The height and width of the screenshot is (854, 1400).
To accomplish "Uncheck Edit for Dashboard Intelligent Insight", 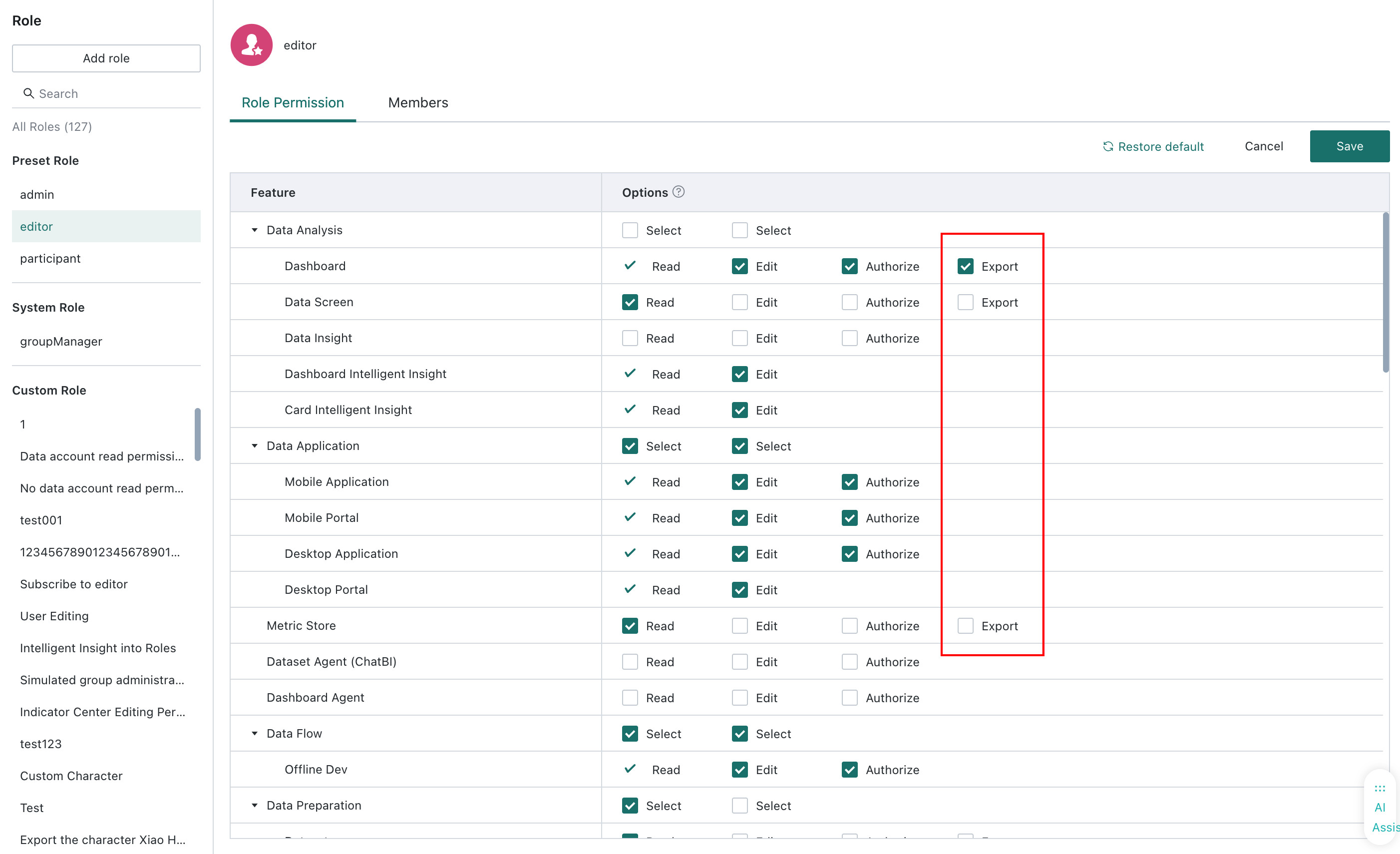I will 740,374.
